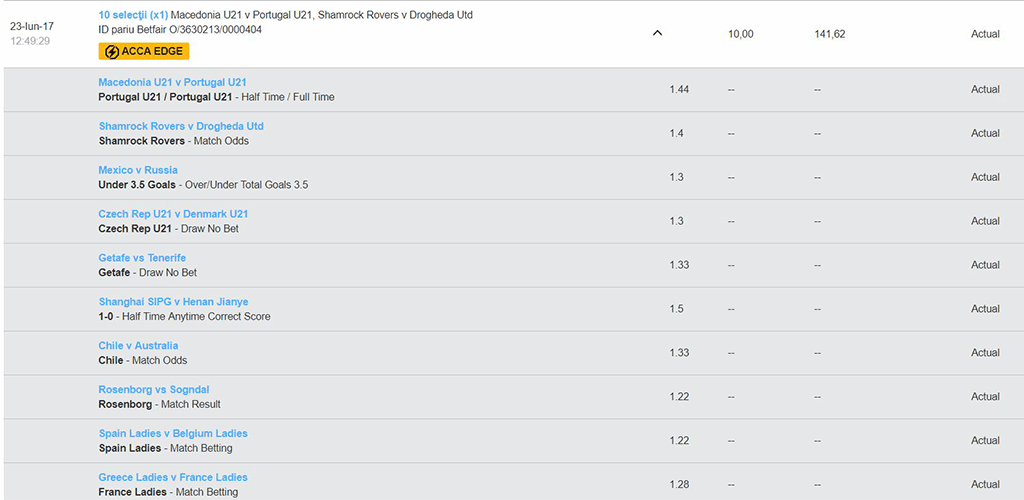Image resolution: width=1024 pixels, height=500 pixels.
Task: Click the Betfair bet ID text
Action: [180, 29]
